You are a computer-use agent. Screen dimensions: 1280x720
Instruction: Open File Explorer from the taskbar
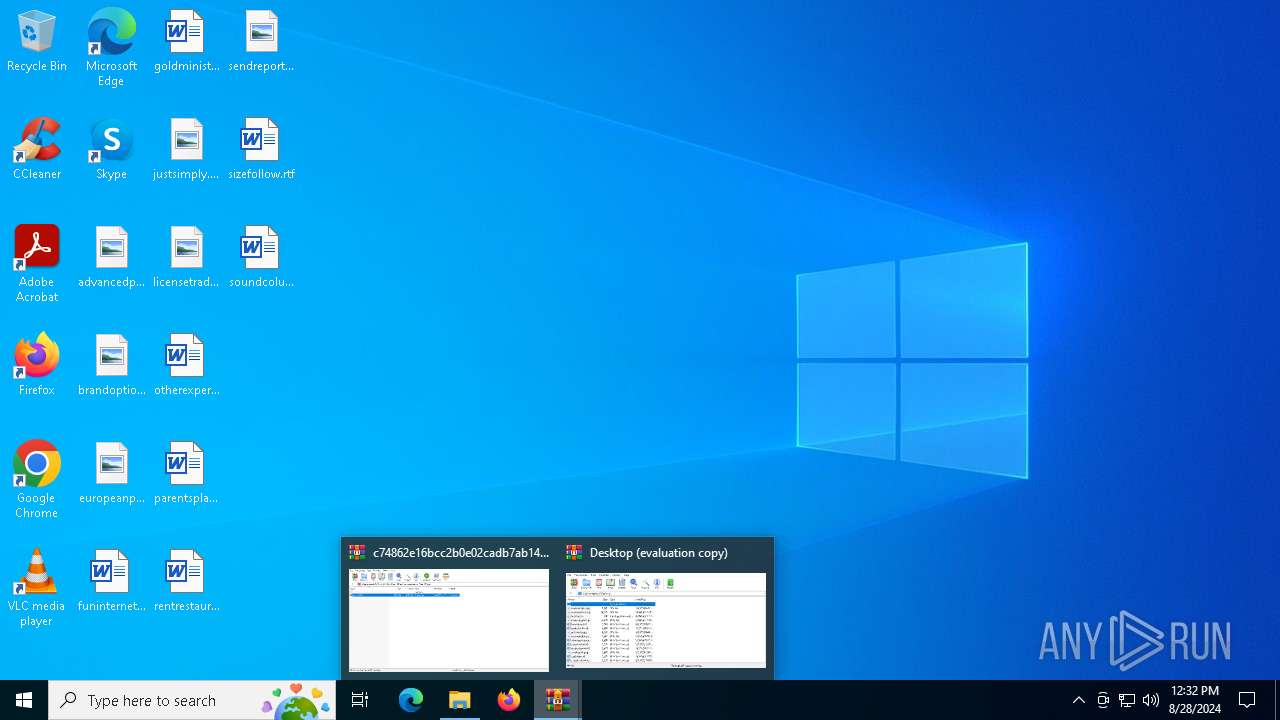point(460,700)
